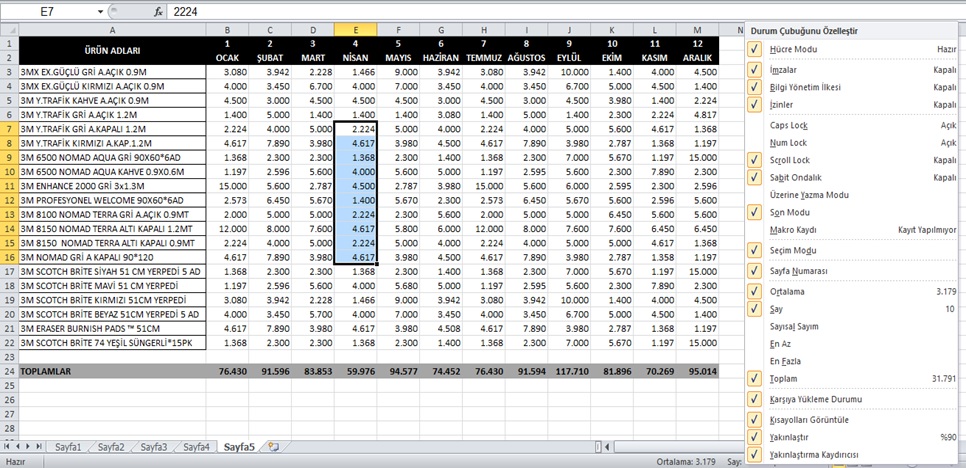Click the ÜRÜN ADLARI header cell

112,50
